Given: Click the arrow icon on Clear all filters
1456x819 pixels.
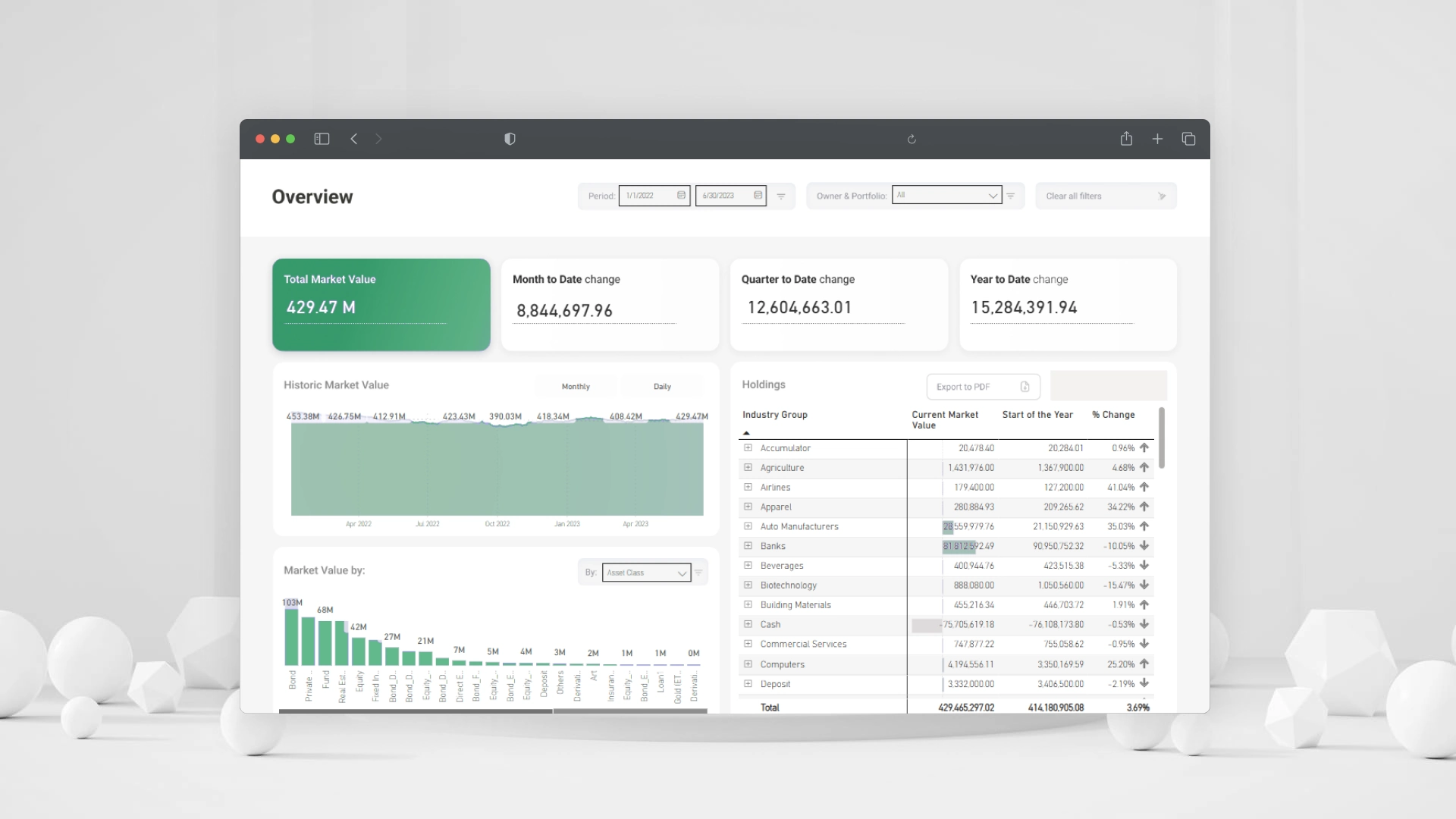Looking at the screenshot, I should tap(1162, 196).
